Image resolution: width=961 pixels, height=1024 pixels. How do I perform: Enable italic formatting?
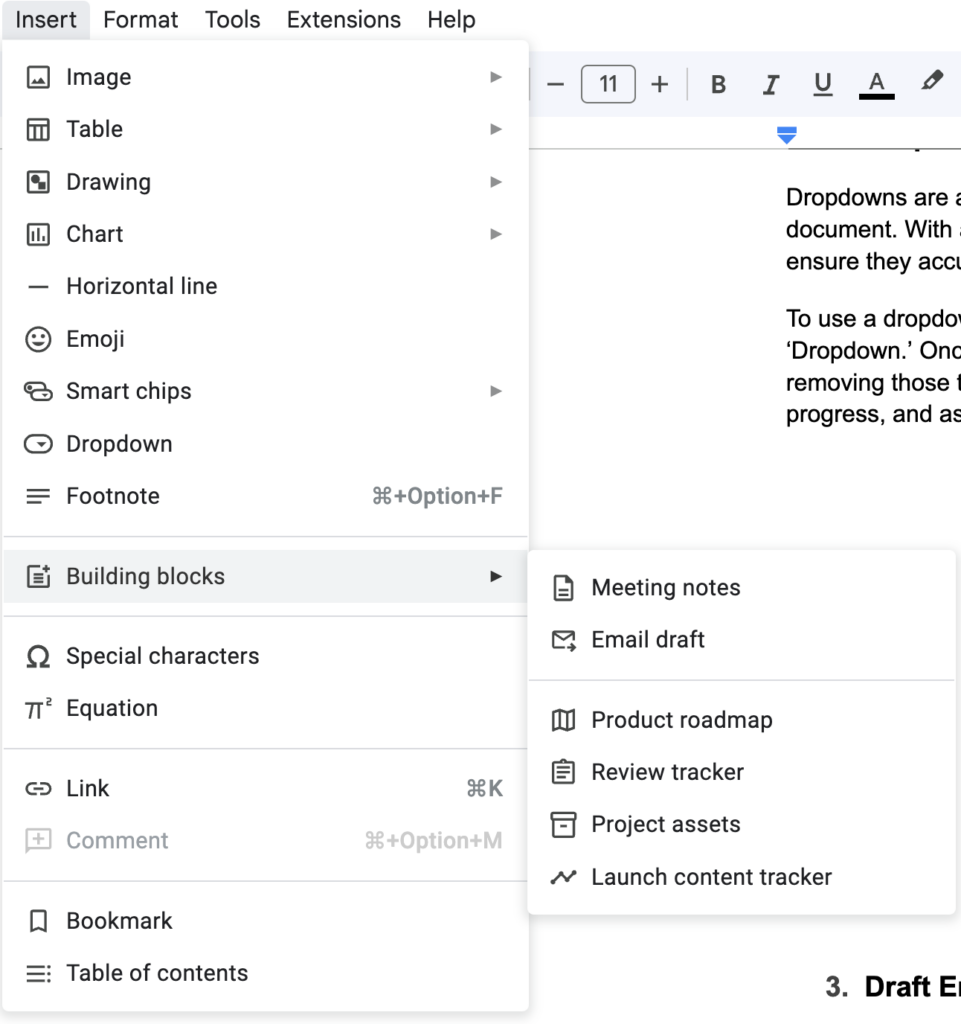tap(770, 84)
